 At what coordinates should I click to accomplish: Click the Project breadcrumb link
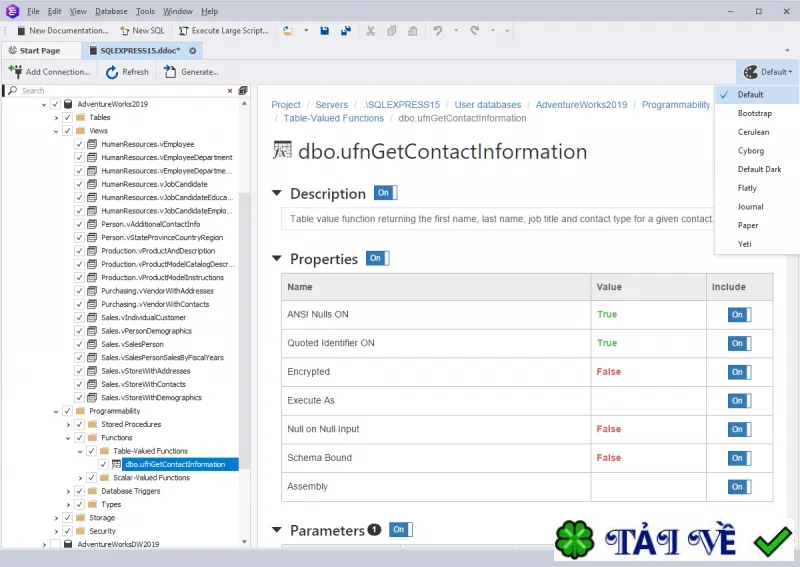pyautogui.click(x=286, y=105)
